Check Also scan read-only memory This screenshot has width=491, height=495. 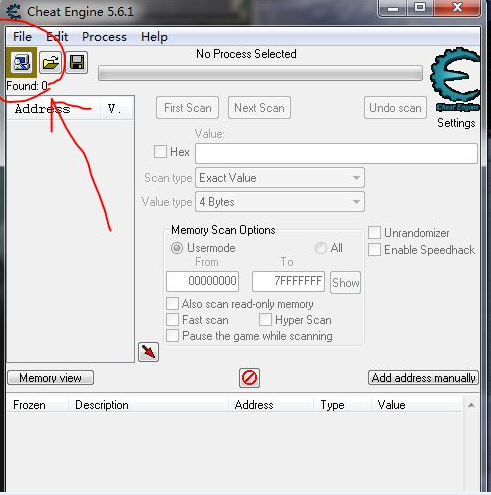(172, 304)
